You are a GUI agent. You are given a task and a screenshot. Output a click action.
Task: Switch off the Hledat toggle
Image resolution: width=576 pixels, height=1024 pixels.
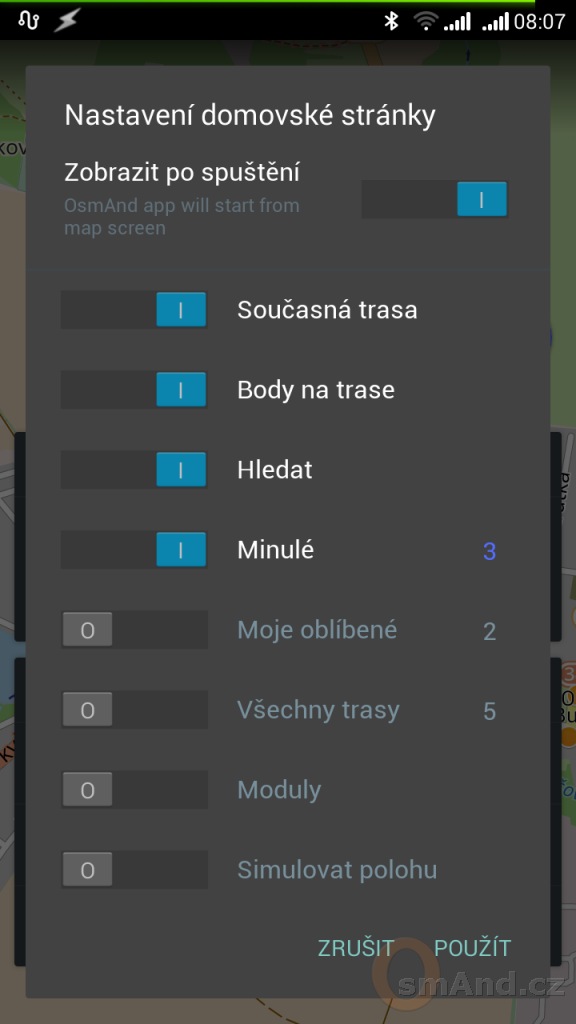tap(134, 470)
